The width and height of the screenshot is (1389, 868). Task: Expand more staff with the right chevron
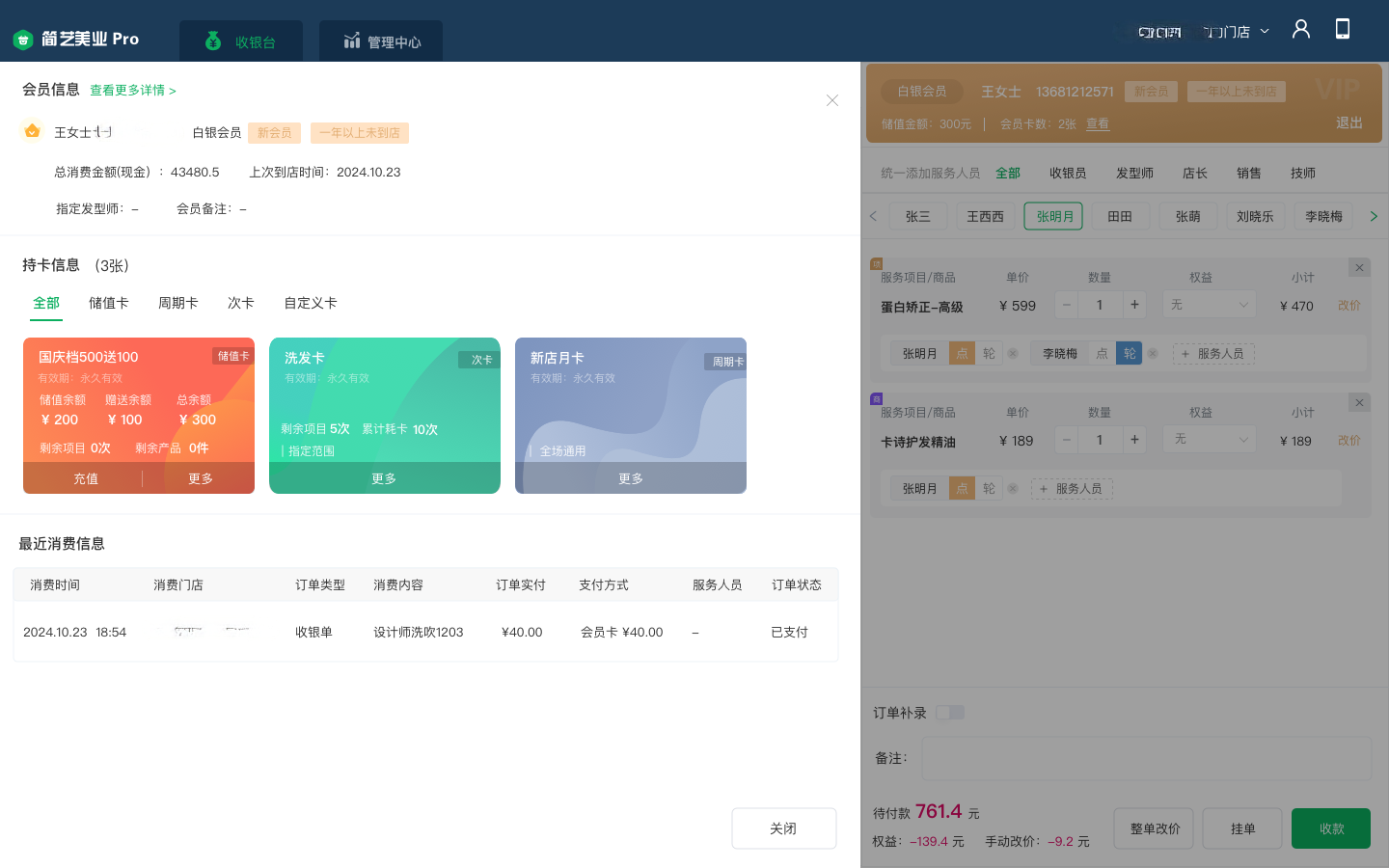1374,216
